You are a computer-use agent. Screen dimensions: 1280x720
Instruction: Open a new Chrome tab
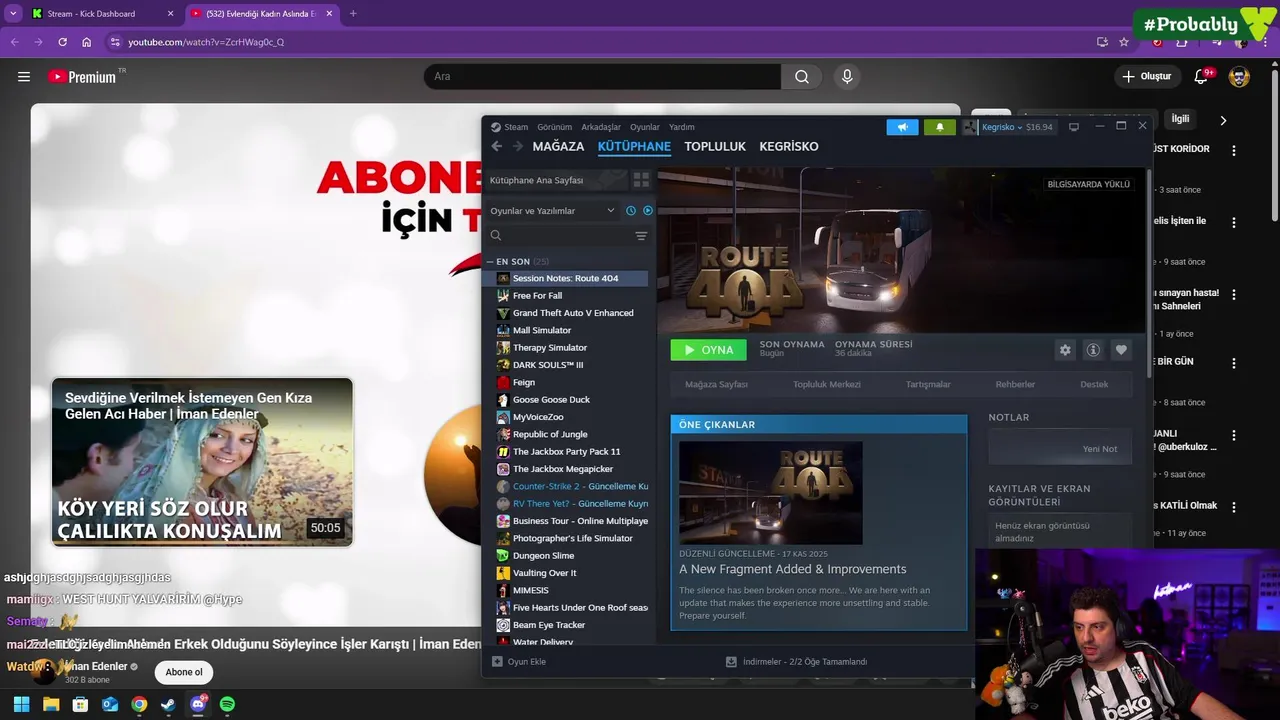[353, 14]
